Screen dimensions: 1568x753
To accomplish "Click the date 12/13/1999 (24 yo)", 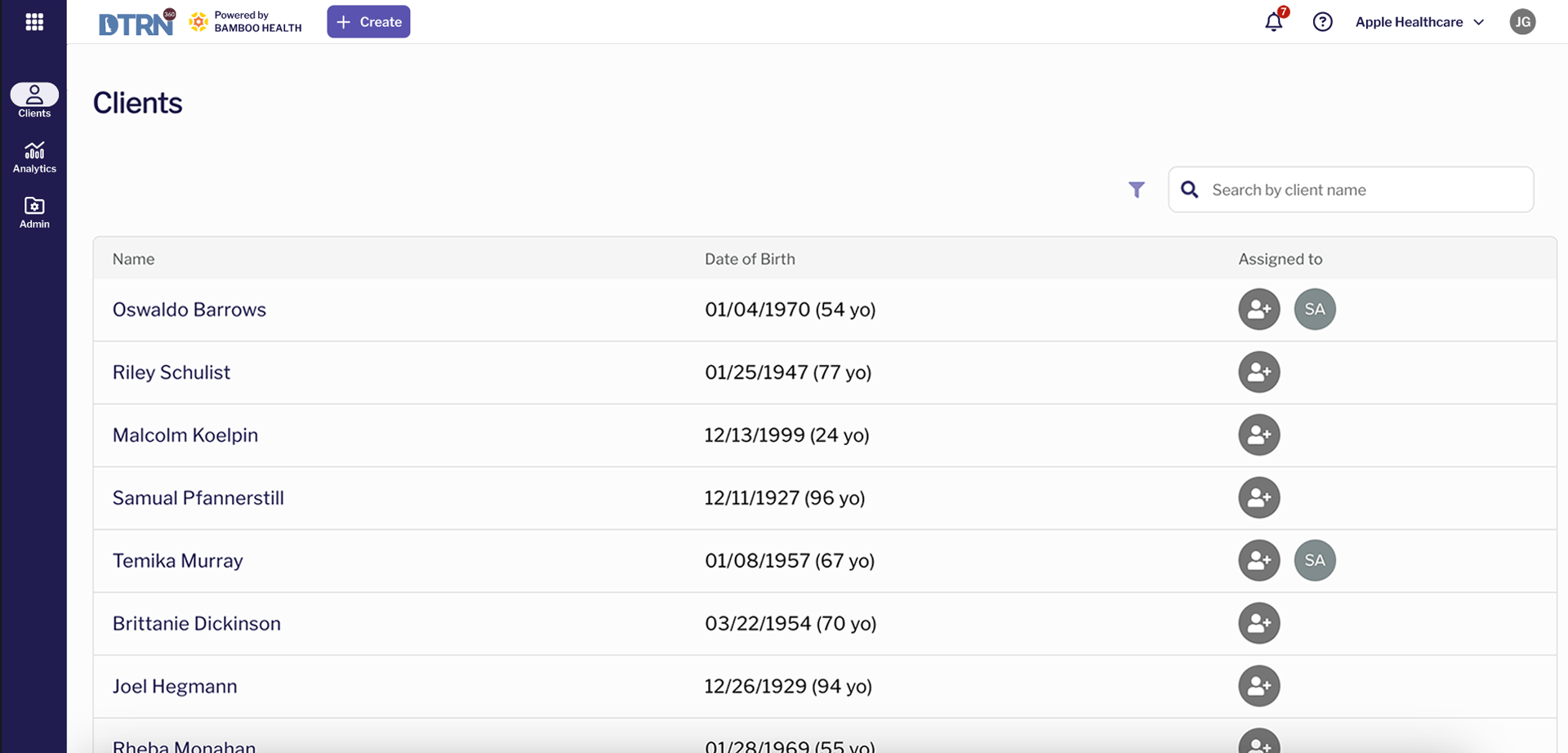I will click(787, 435).
